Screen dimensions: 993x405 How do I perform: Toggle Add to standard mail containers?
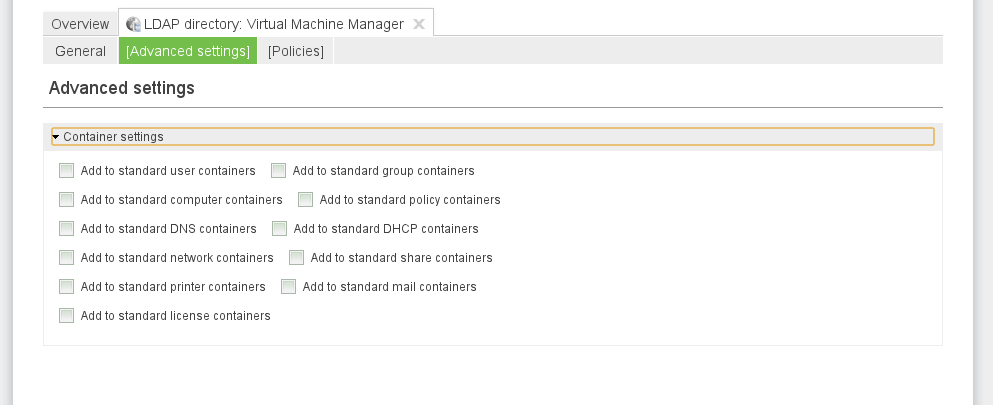click(289, 287)
